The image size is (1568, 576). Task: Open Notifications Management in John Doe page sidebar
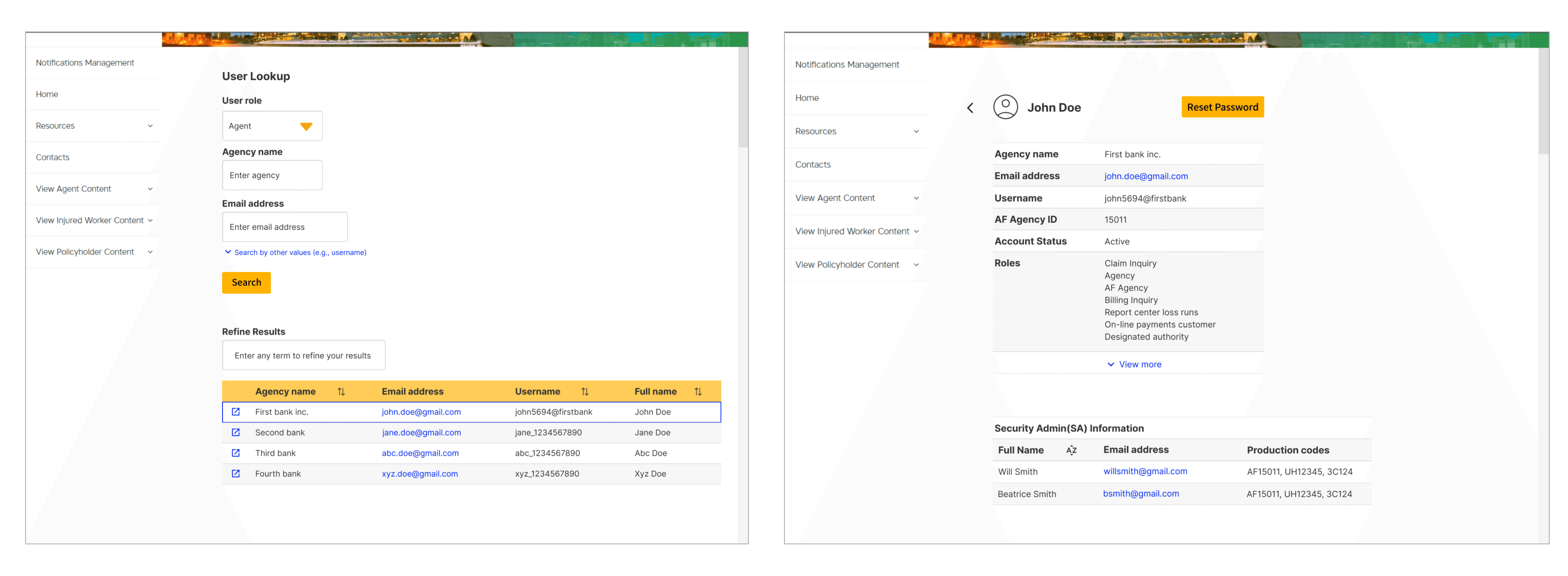click(847, 65)
